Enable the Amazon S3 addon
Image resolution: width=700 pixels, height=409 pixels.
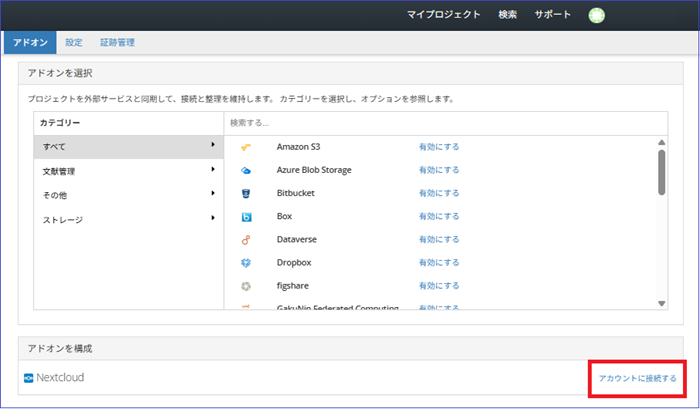[439, 147]
